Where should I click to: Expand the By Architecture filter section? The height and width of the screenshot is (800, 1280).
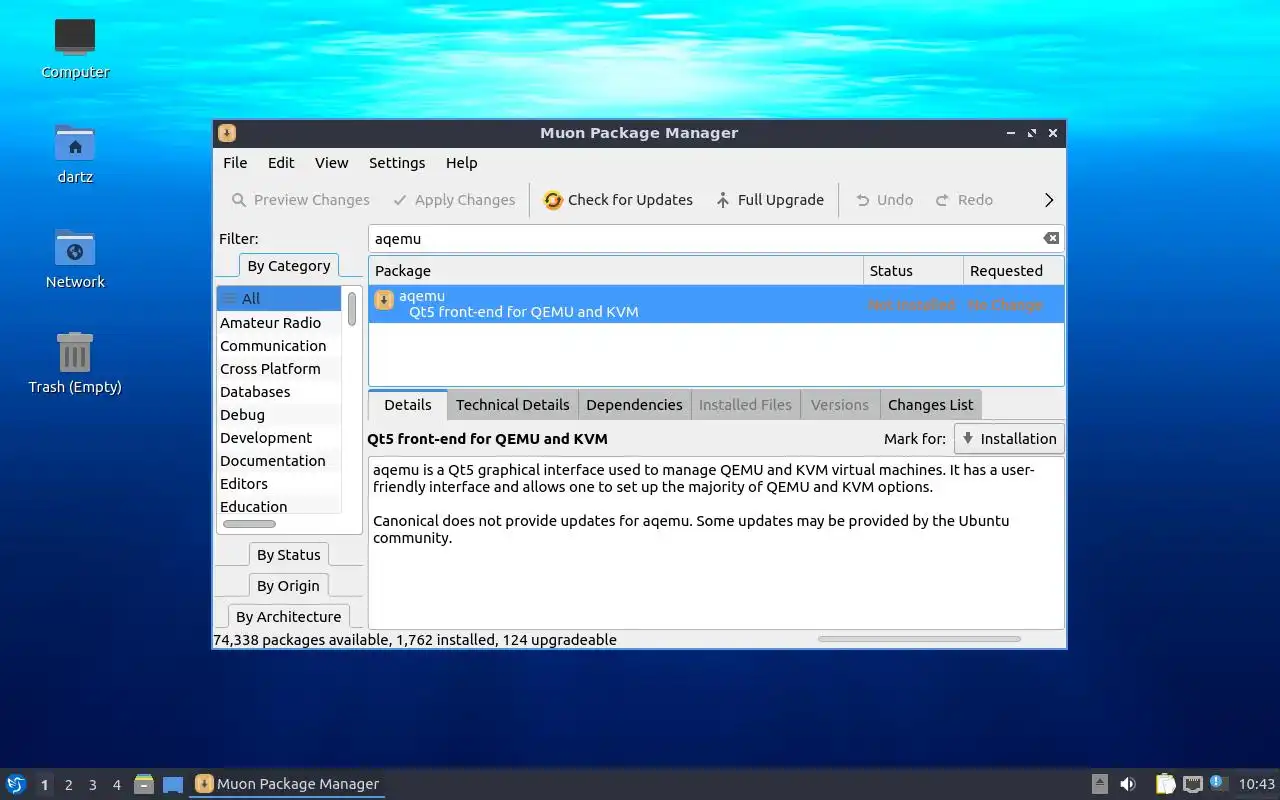tap(288, 617)
